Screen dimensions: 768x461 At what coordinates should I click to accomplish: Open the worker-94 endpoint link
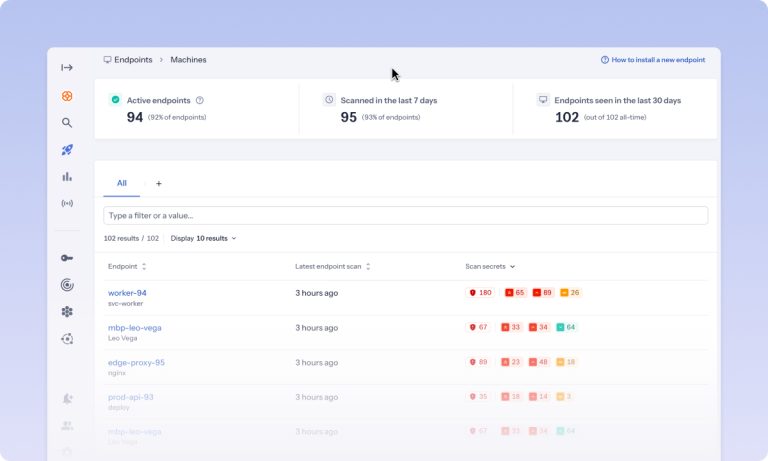point(127,293)
